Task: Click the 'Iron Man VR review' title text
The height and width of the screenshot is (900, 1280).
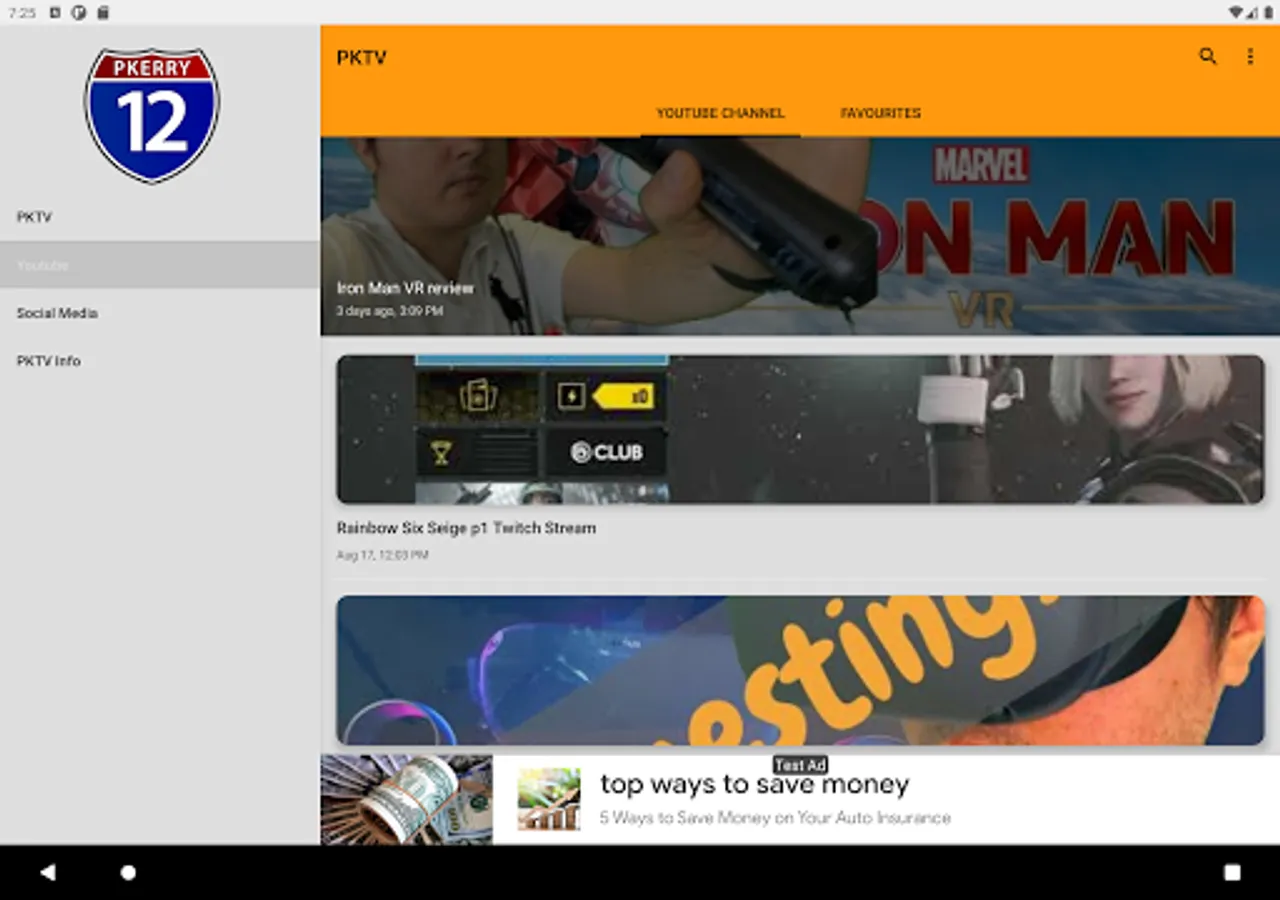Action: click(x=405, y=288)
